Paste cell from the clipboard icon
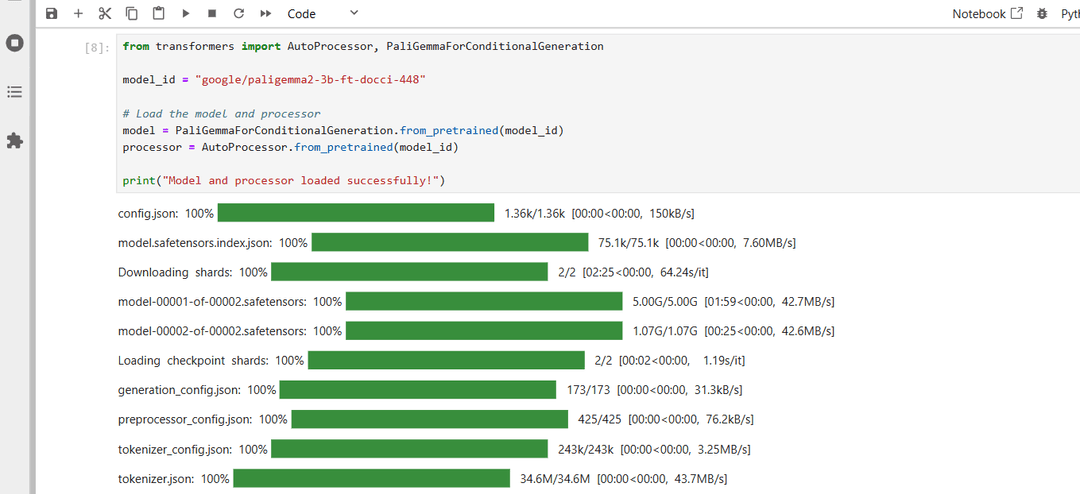This screenshot has width=1080, height=494. 158,13
